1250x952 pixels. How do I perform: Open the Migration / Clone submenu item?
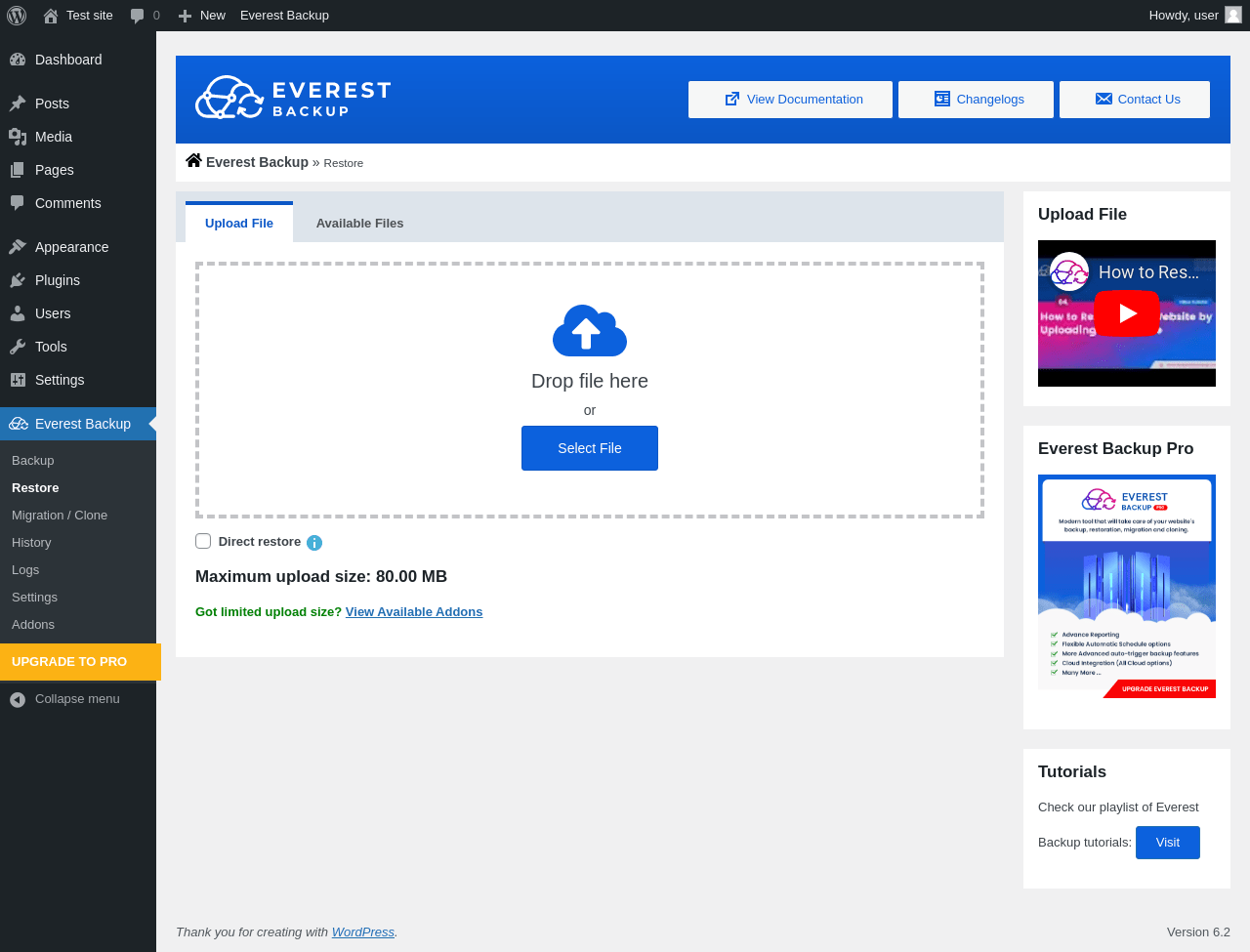point(60,516)
